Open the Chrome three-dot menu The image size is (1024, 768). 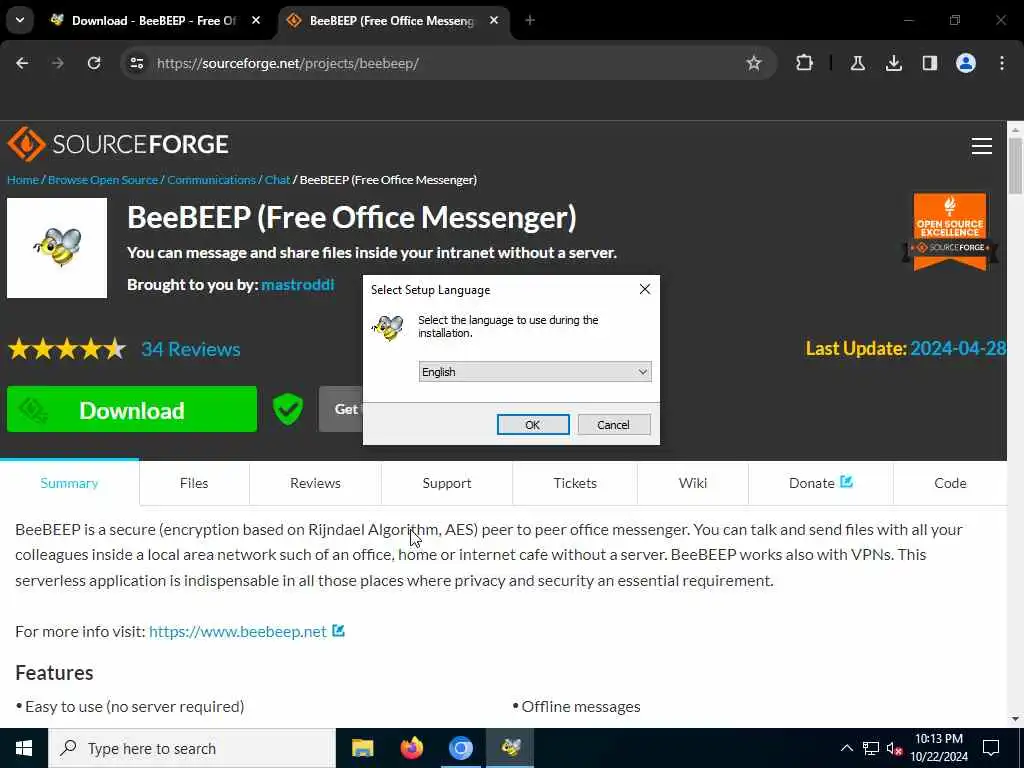[x=1002, y=63]
